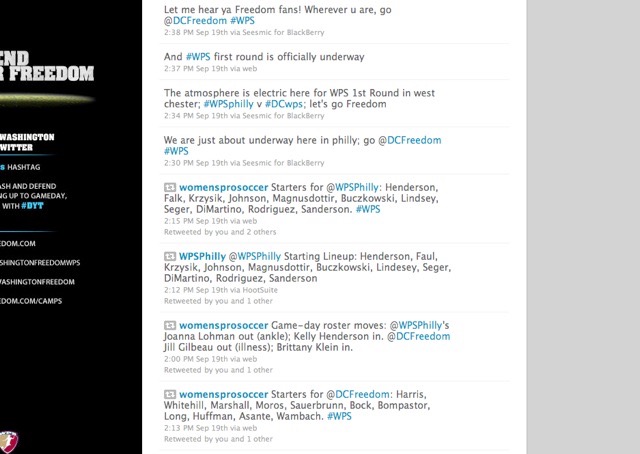
Task: Click retweet icon beside first womensprosoccer Starters tweet
Action: 170,187
